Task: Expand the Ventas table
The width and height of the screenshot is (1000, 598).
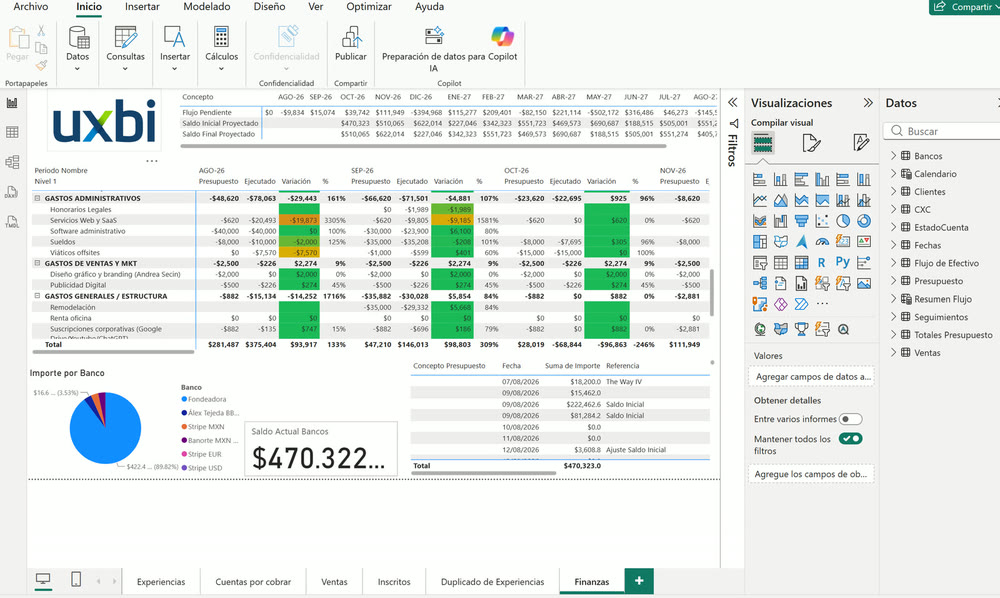Action: coord(893,353)
